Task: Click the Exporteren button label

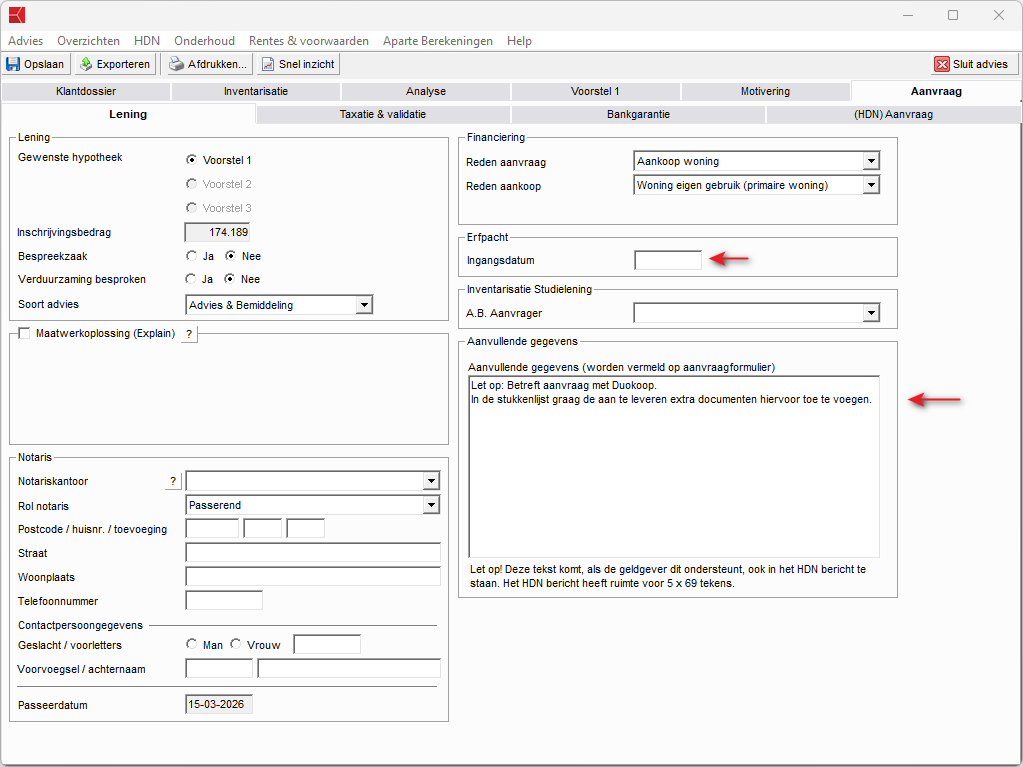Action: click(123, 64)
